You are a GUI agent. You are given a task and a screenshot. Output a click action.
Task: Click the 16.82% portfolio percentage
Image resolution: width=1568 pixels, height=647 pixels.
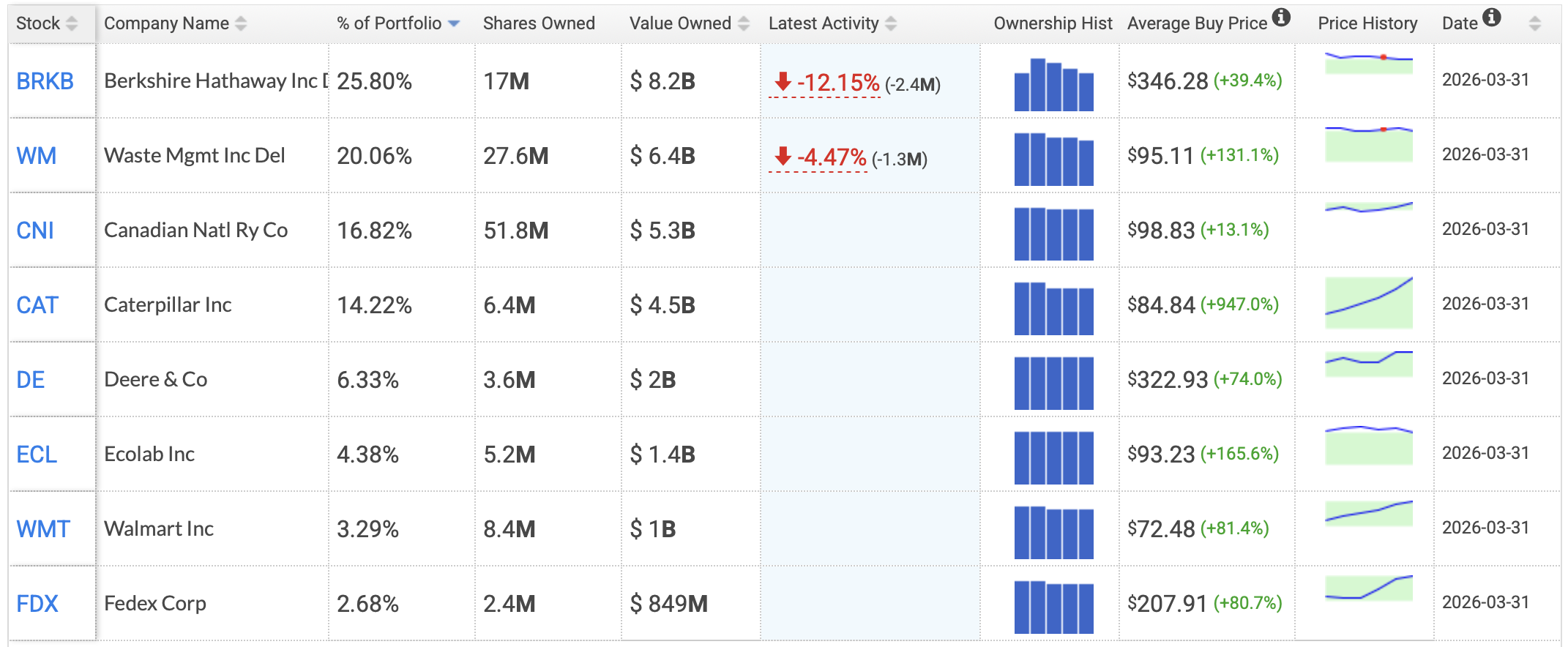375,231
